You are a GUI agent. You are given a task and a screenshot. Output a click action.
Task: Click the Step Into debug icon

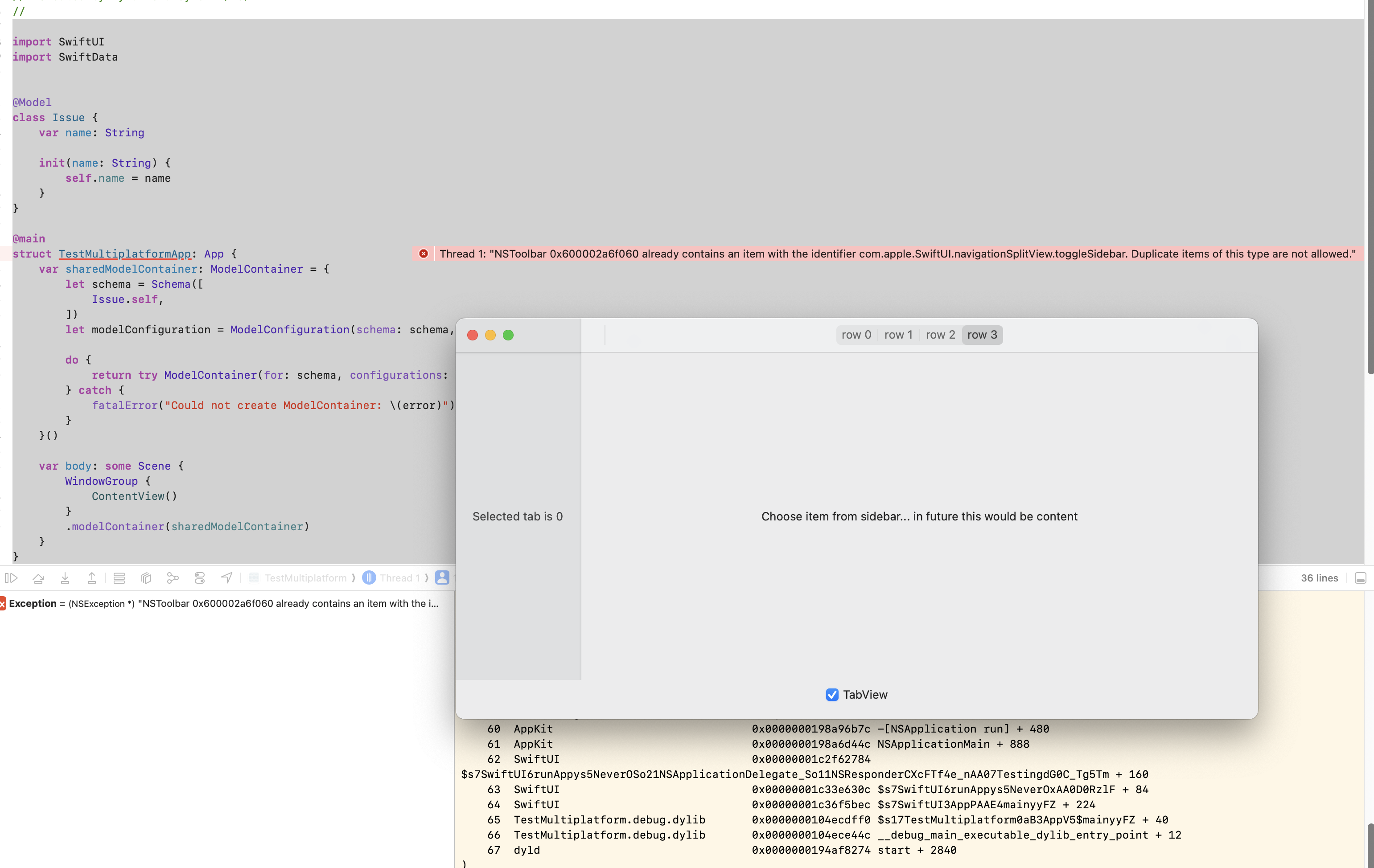point(65,578)
